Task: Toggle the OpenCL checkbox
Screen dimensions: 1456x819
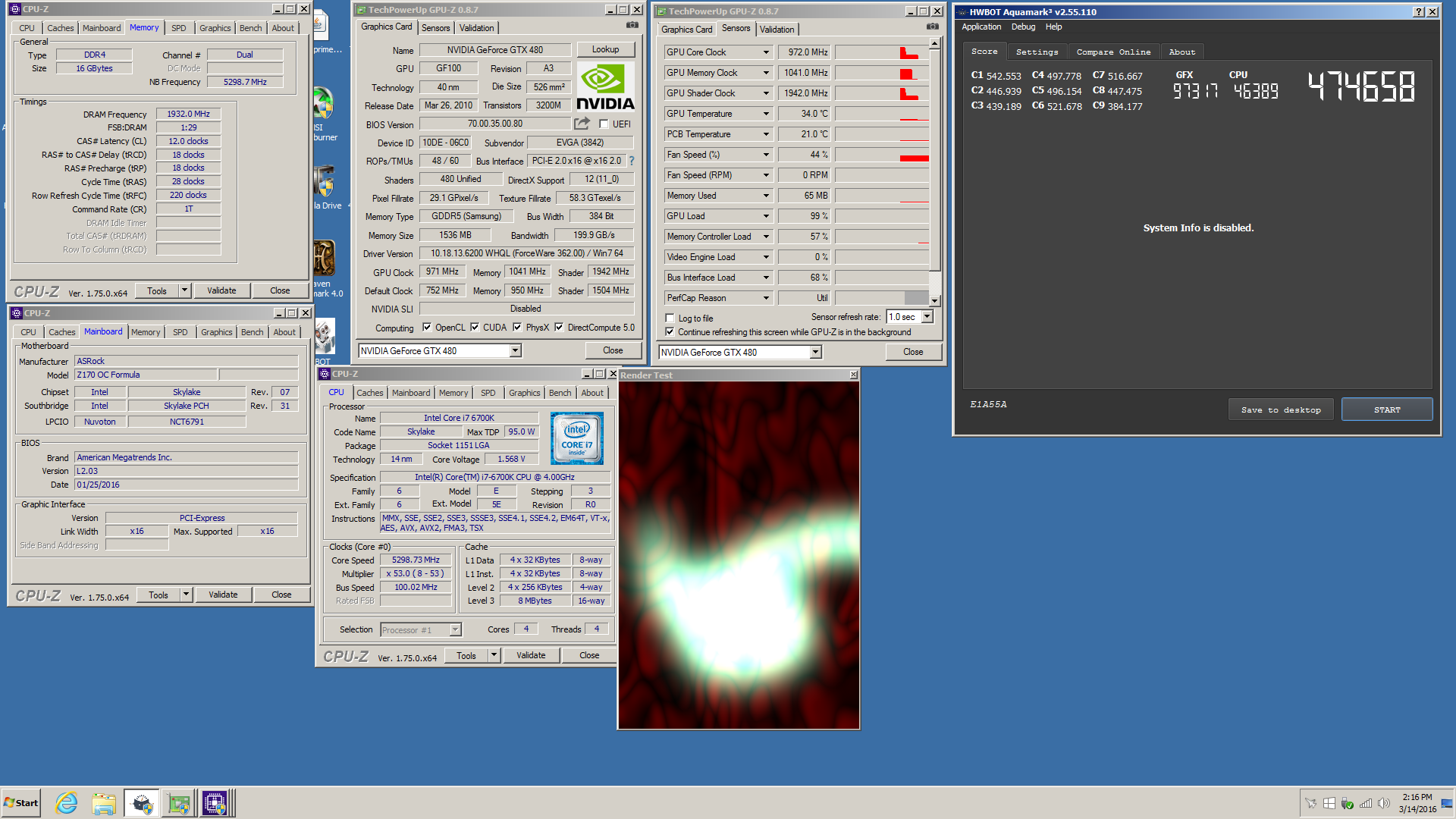Action: [427, 328]
